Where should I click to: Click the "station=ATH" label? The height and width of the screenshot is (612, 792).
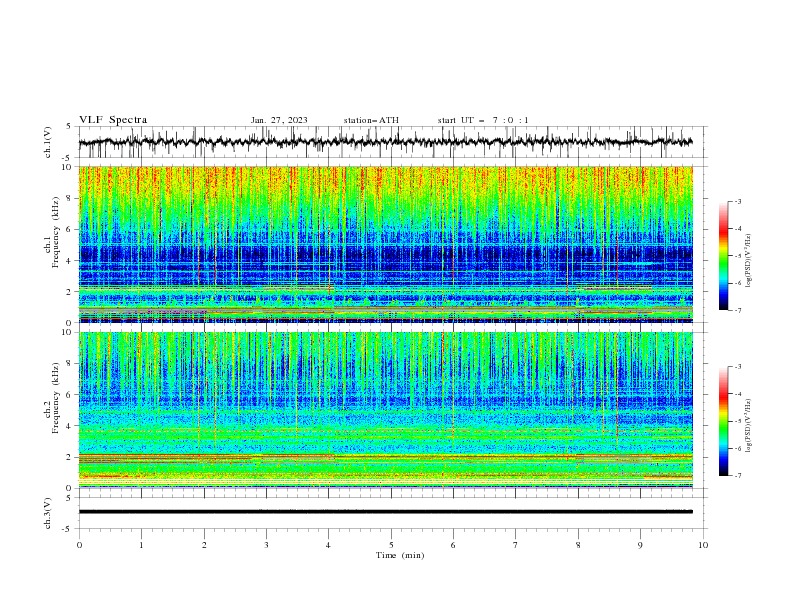(x=371, y=120)
